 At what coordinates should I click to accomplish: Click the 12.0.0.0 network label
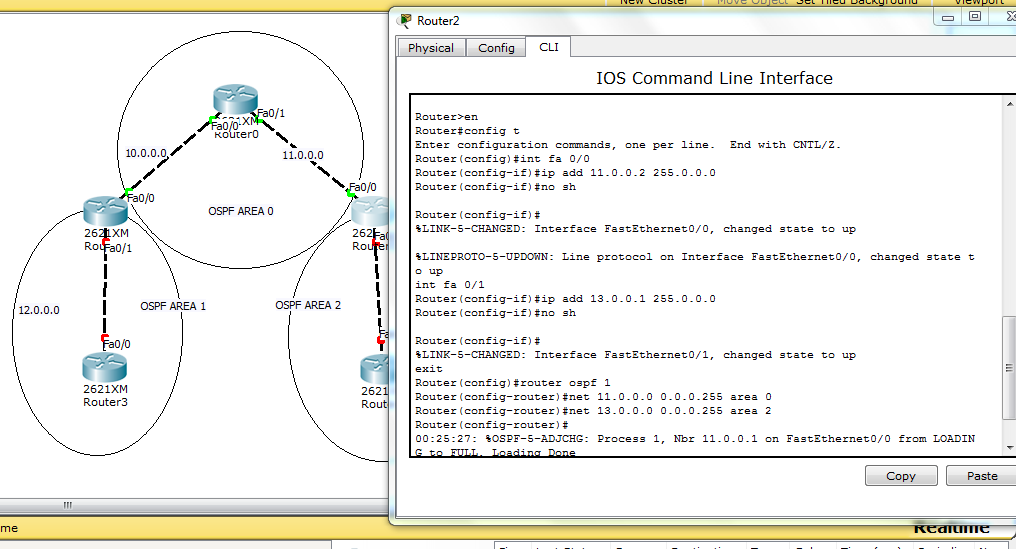[39, 310]
